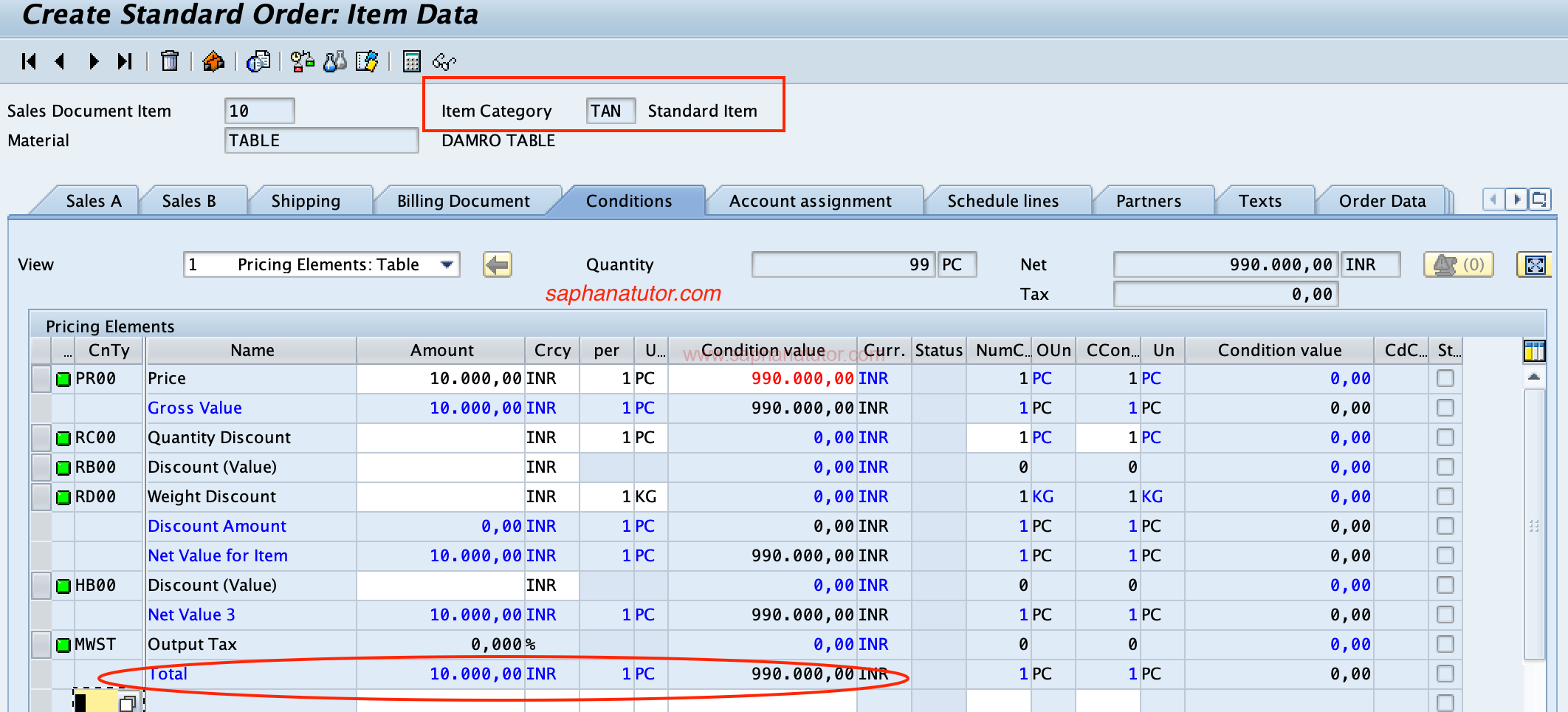Open the Order Data tab
1568x712 pixels.
1382,201
